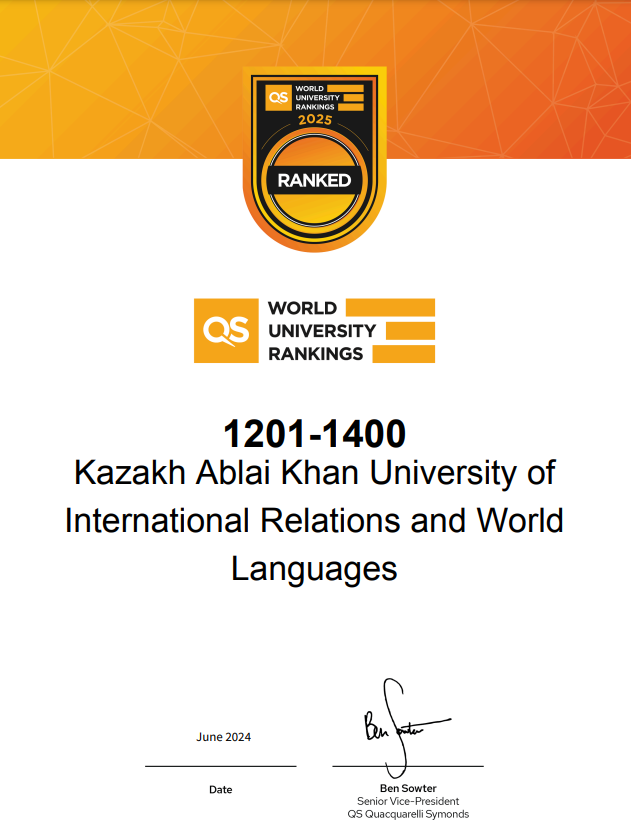Click 'Kazakh Ablai Khan University of' line

314,473
